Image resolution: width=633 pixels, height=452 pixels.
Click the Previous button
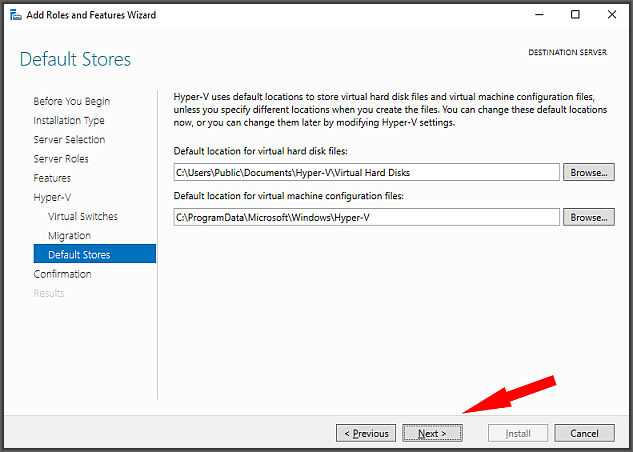366,433
